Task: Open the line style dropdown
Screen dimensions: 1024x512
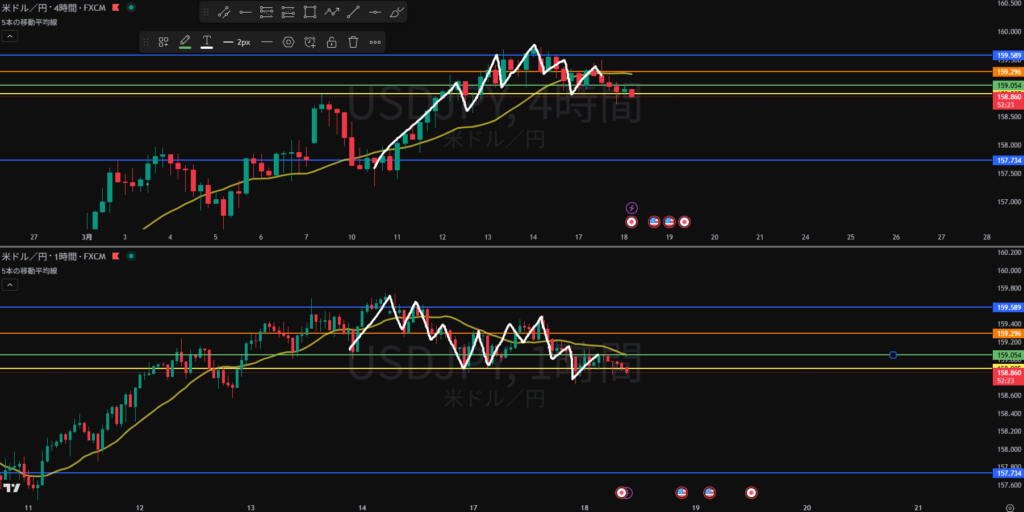Action: tap(266, 42)
